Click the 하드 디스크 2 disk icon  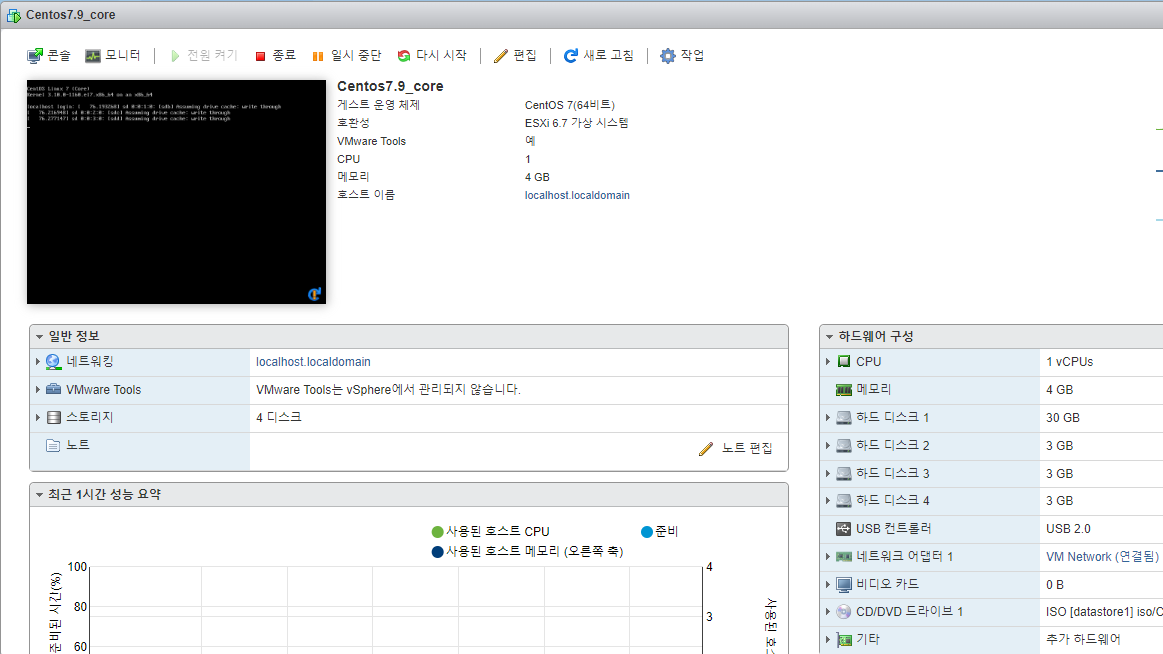tap(844, 446)
